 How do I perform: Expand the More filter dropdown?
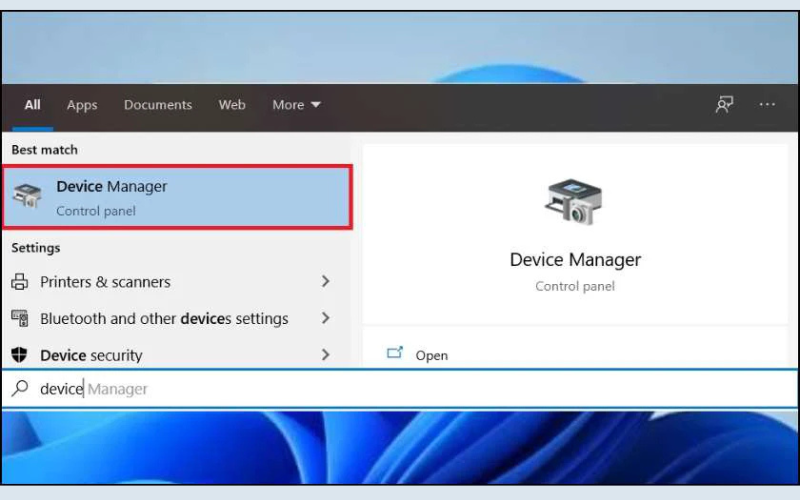tap(296, 105)
